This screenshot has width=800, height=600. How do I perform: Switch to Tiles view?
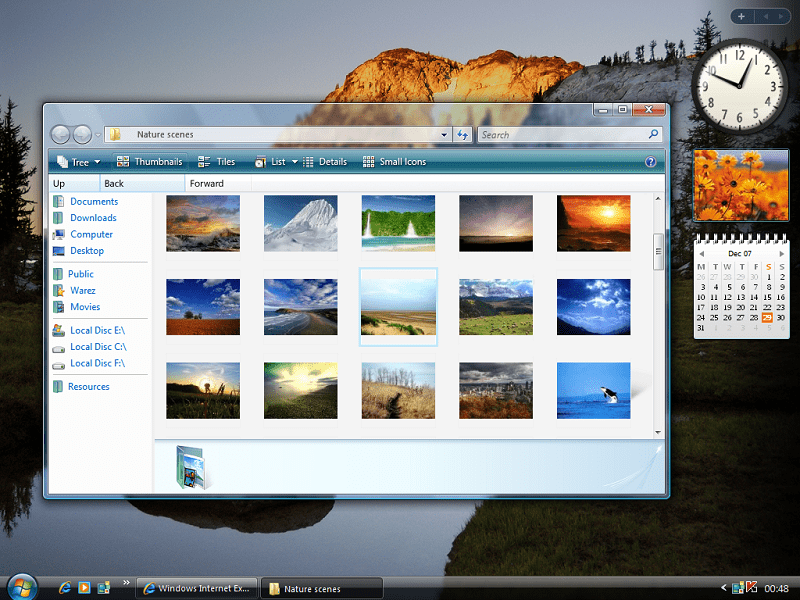[x=216, y=162]
